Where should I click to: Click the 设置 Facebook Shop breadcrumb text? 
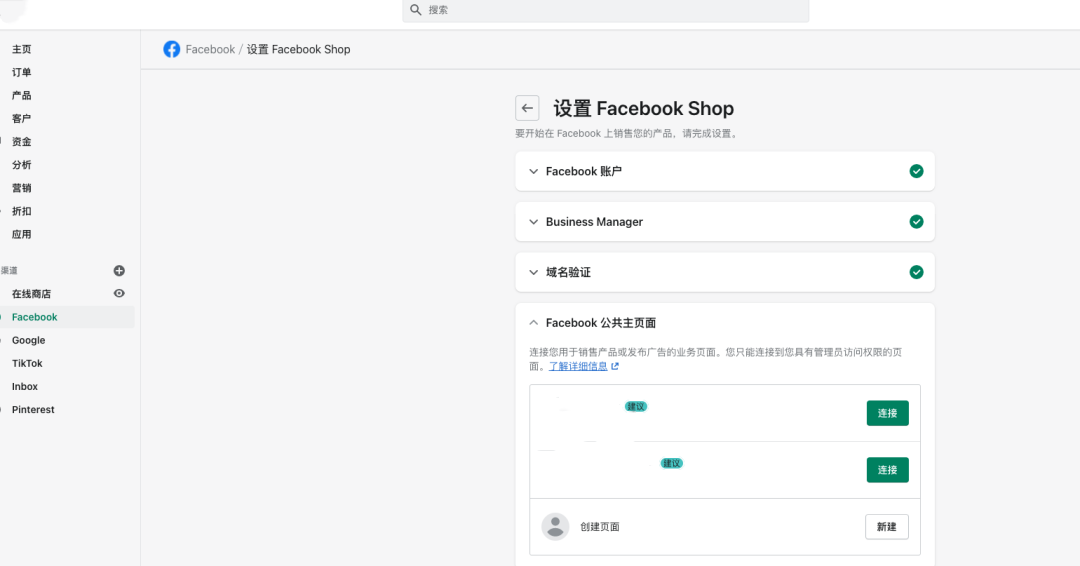tap(298, 50)
